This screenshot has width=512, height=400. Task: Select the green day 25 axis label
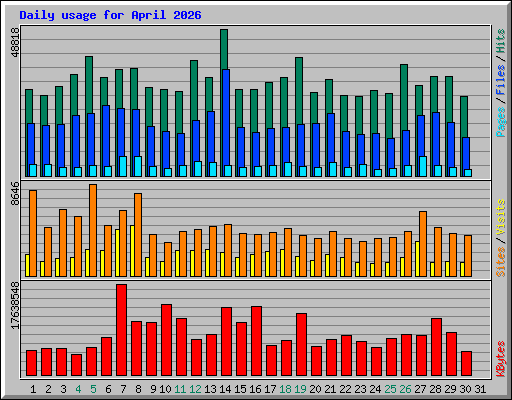[390, 389]
